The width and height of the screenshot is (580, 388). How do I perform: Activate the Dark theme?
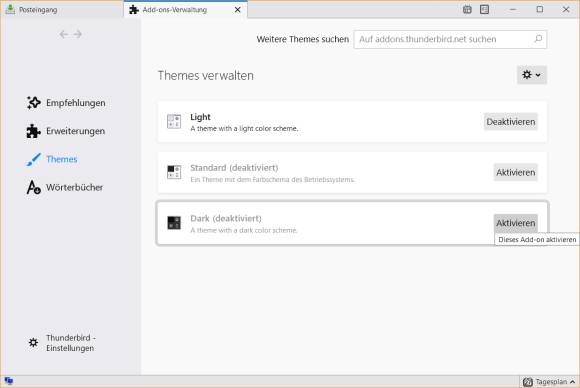coord(516,223)
